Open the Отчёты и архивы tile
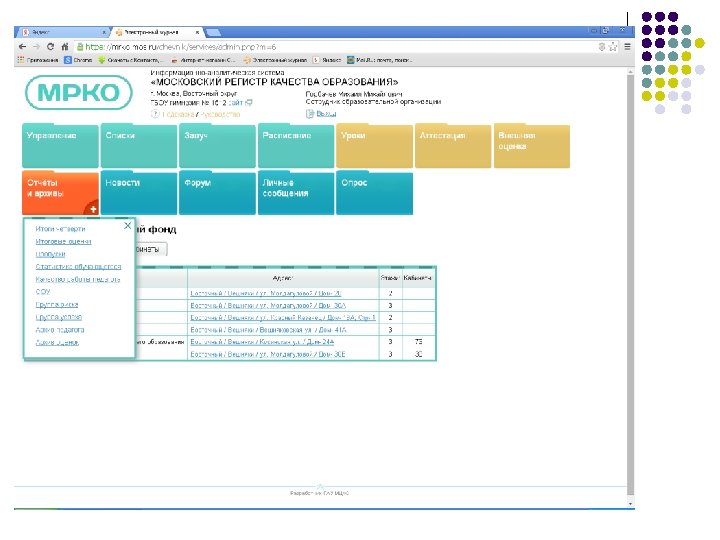The width and height of the screenshot is (720, 540). 60,193
